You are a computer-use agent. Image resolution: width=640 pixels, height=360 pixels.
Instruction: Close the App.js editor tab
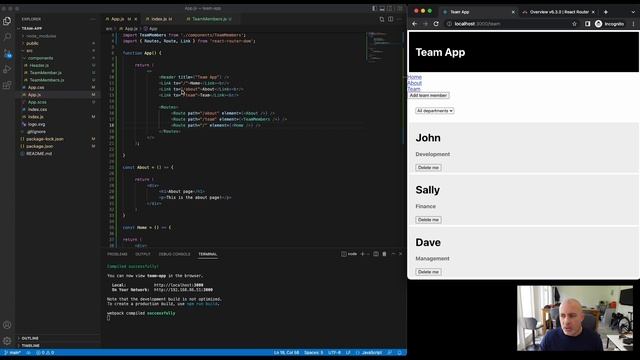(136, 19)
